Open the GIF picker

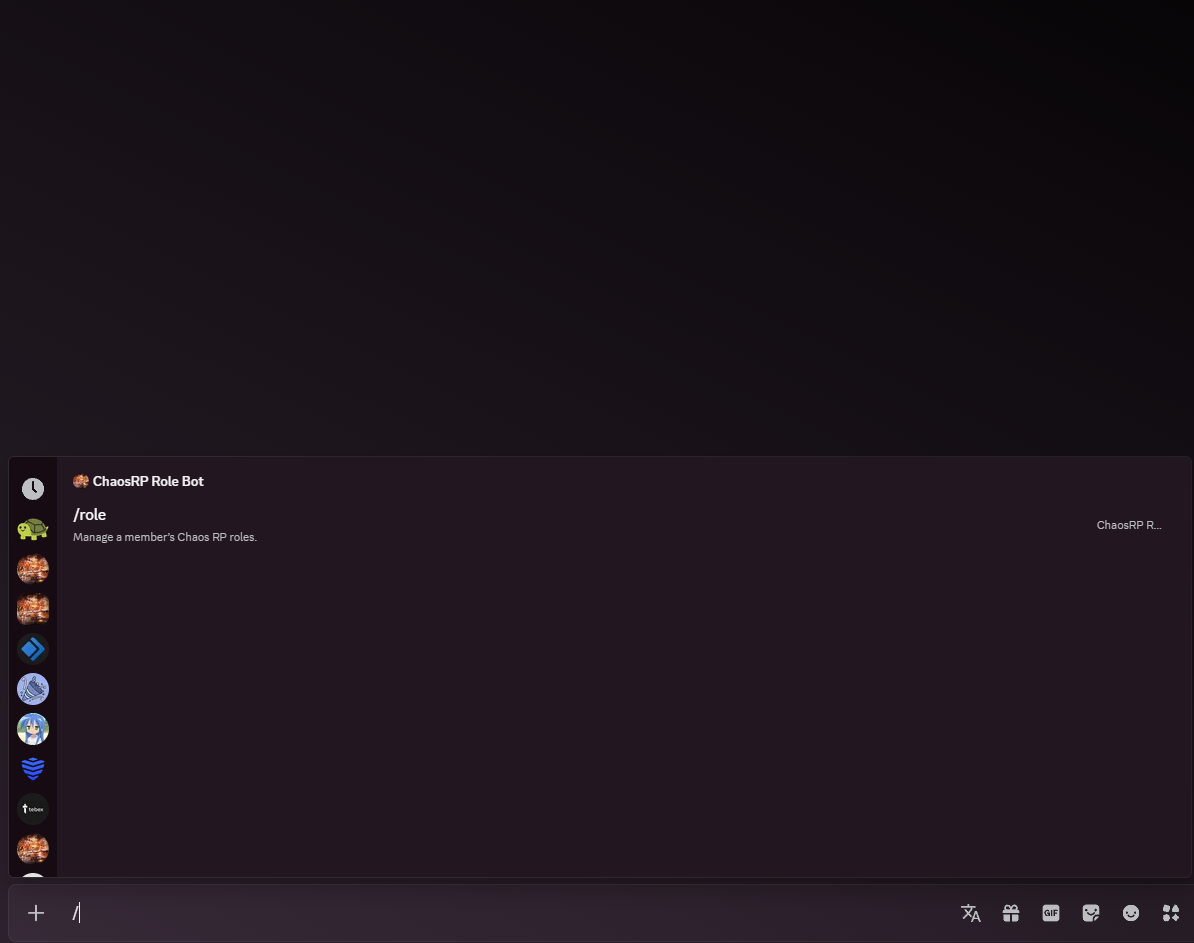pos(1051,913)
